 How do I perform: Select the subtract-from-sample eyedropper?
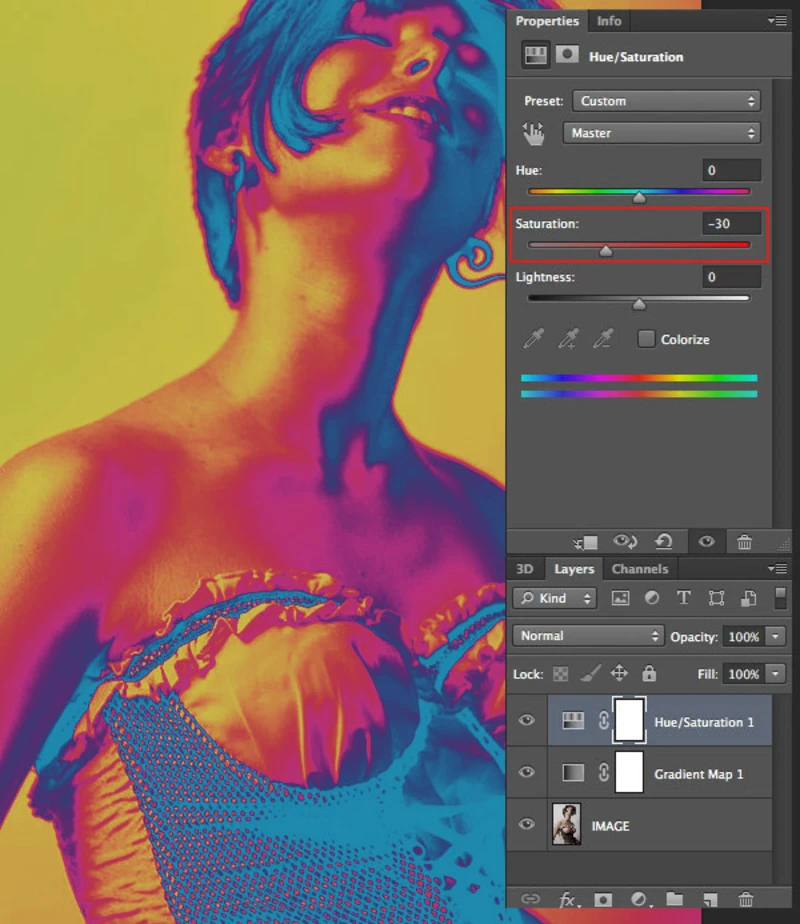coord(603,339)
